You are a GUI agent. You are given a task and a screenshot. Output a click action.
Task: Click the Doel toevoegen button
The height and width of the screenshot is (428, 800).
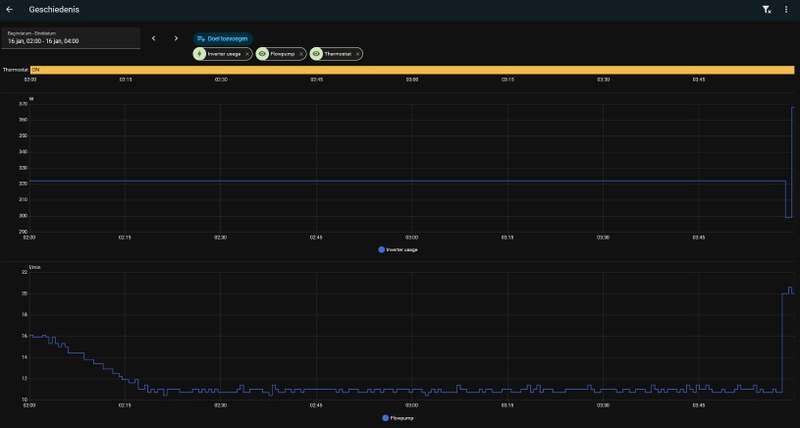click(x=223, y=38)
